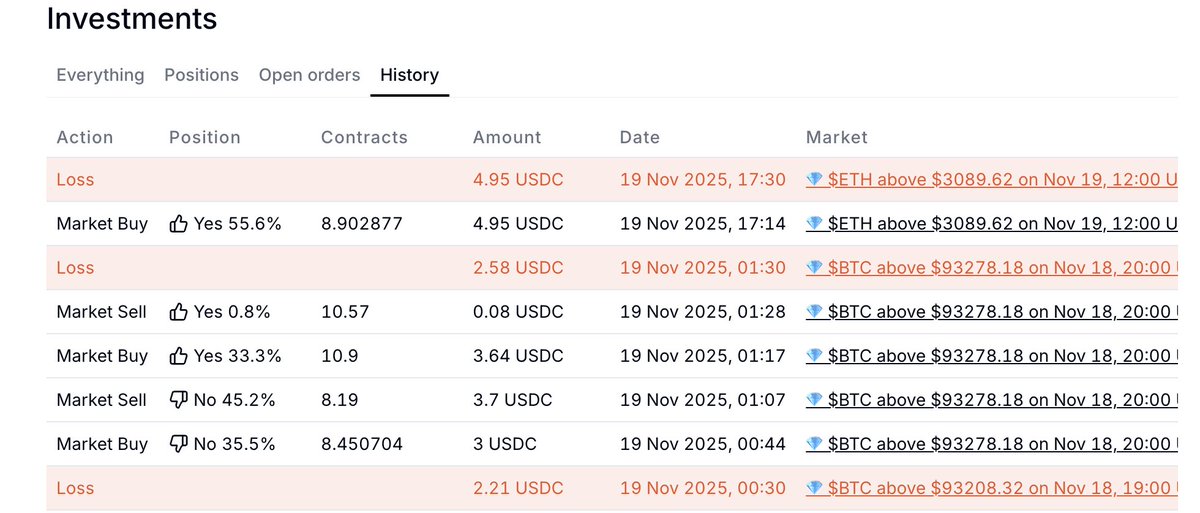1200x513 pixels.
Task: Click the diamond icon in the 2.21 USDC Loss row
Action: pyautogui.click(x=814, y=488)
